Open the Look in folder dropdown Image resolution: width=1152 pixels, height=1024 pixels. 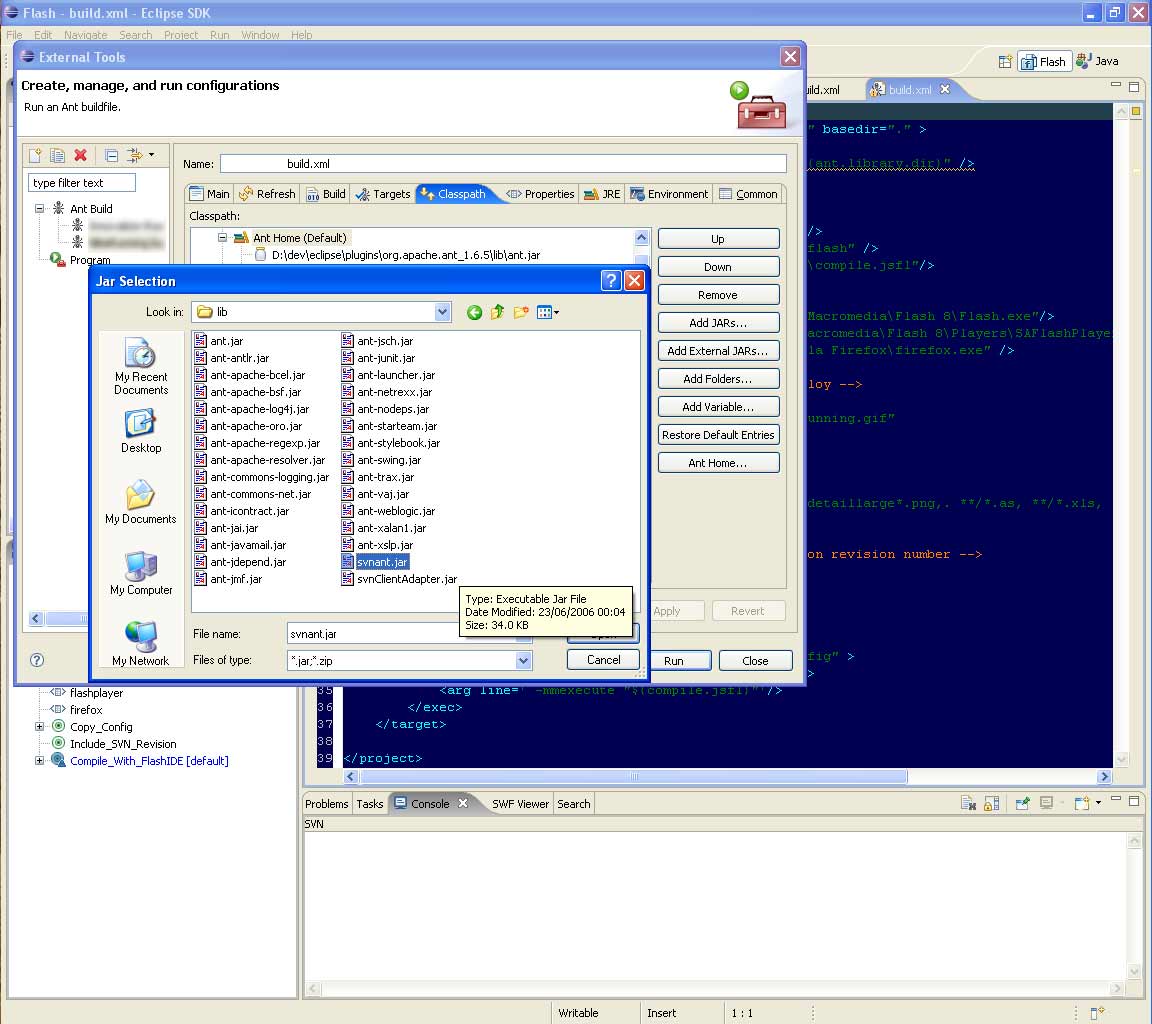[x=442, y=312]
